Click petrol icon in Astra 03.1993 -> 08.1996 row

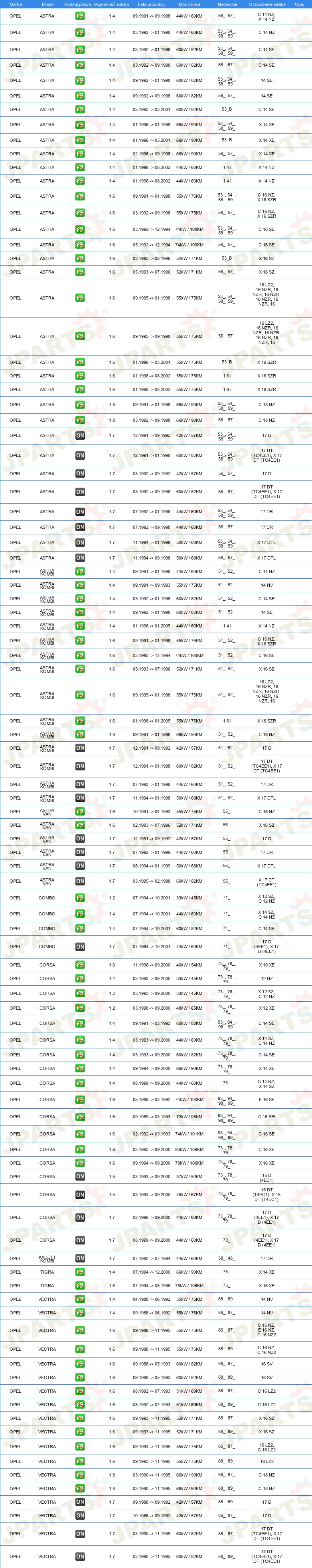pos(80,258)
